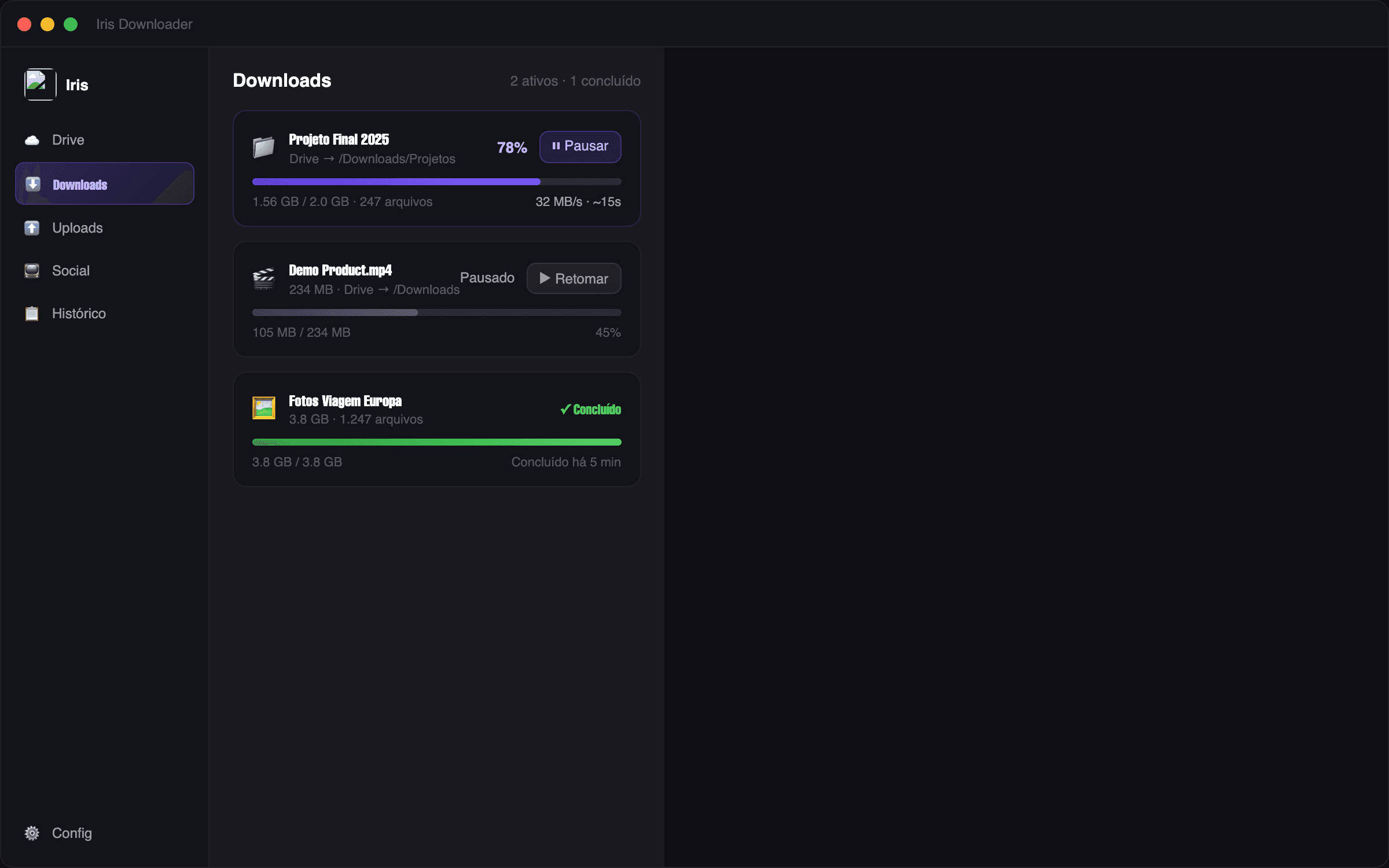Click '1.56 GB / 2.0 GB · 247 arquivos'
1389x868 pixels.
[x=343, y=202]
